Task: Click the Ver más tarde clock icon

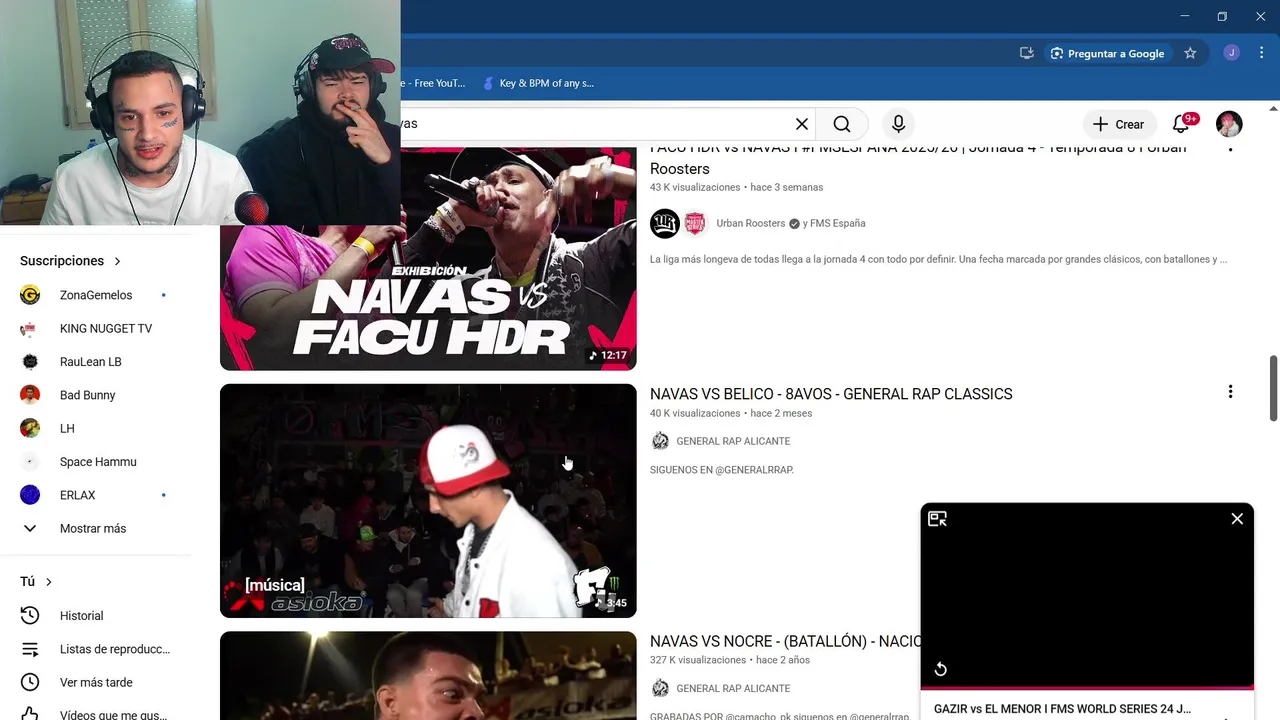Action: point(30,682)
